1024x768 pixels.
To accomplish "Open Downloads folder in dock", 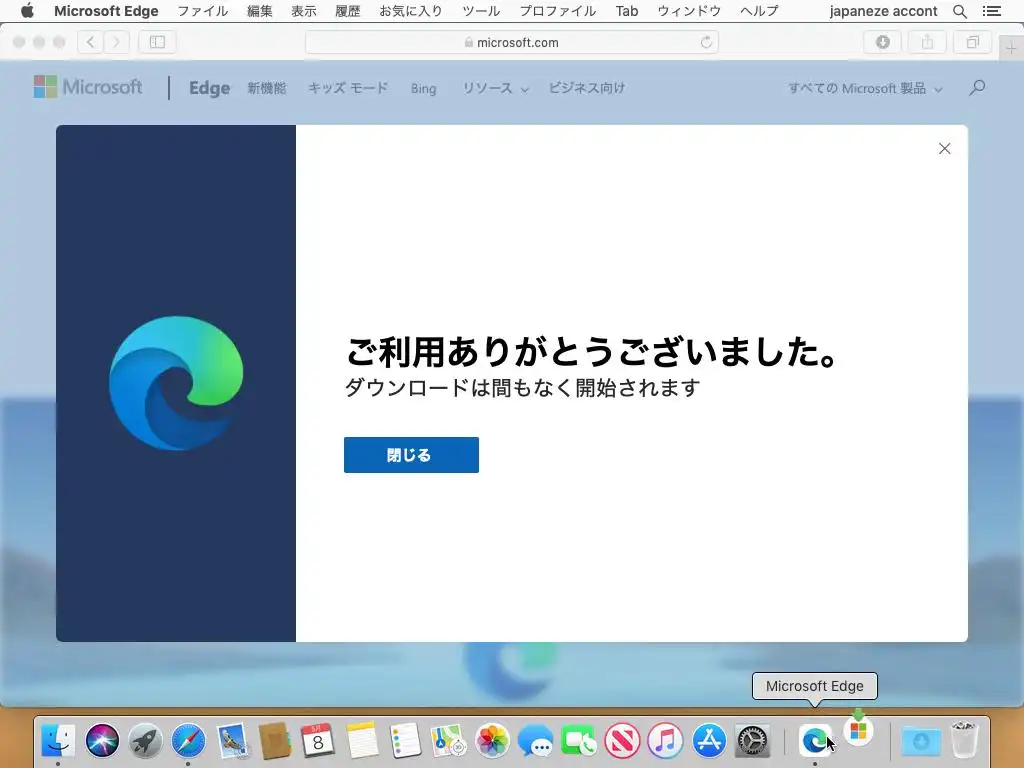I will pyautogui.click(x=921, y=741).
